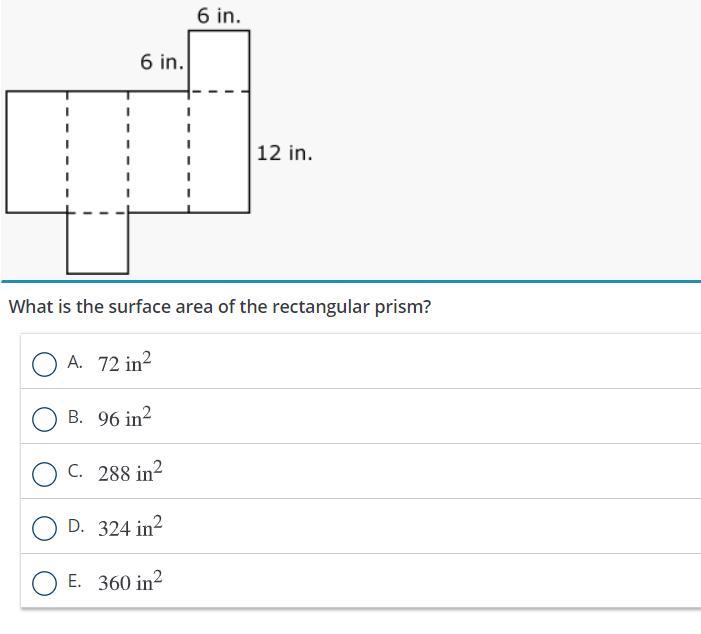Click the 72 in² answer text
This screenshot has height=634, width=701.
click(x=125, y=363)
